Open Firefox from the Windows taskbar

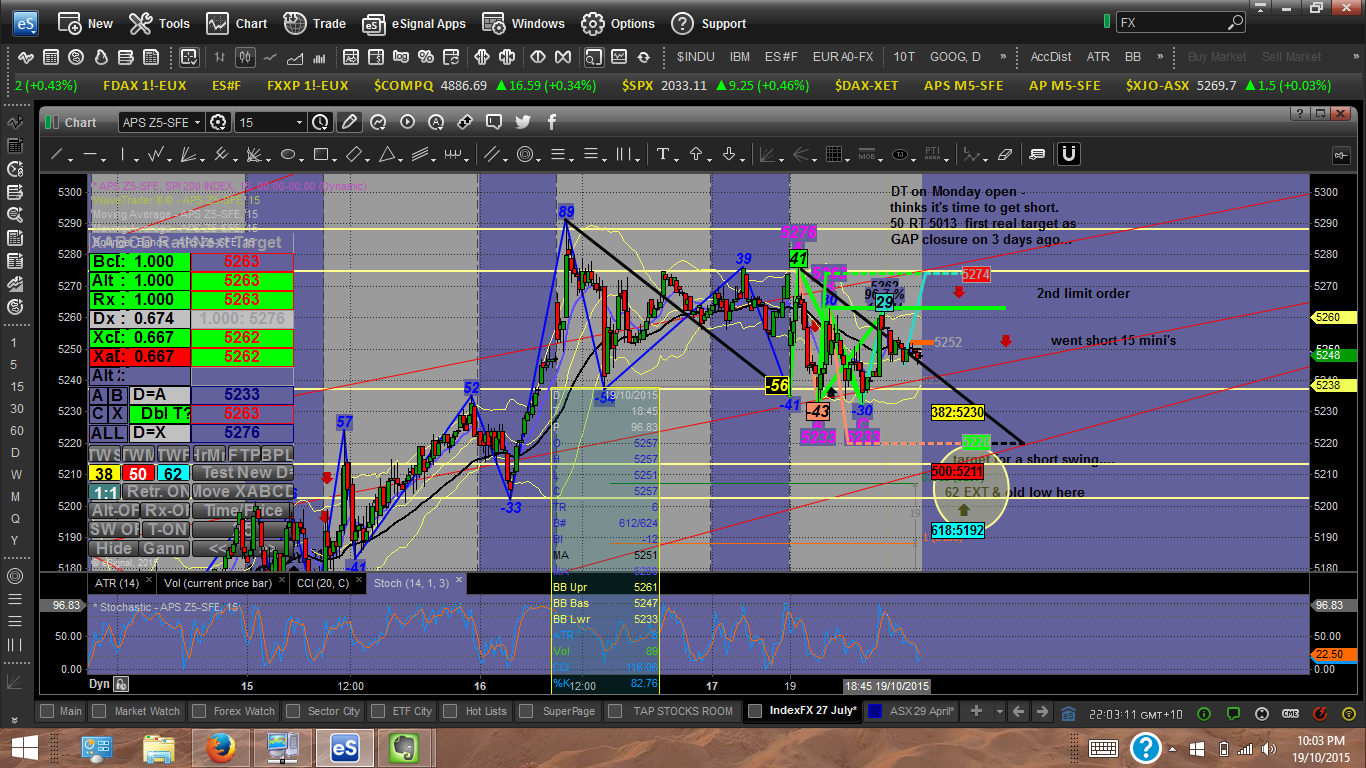coord(222,747)
